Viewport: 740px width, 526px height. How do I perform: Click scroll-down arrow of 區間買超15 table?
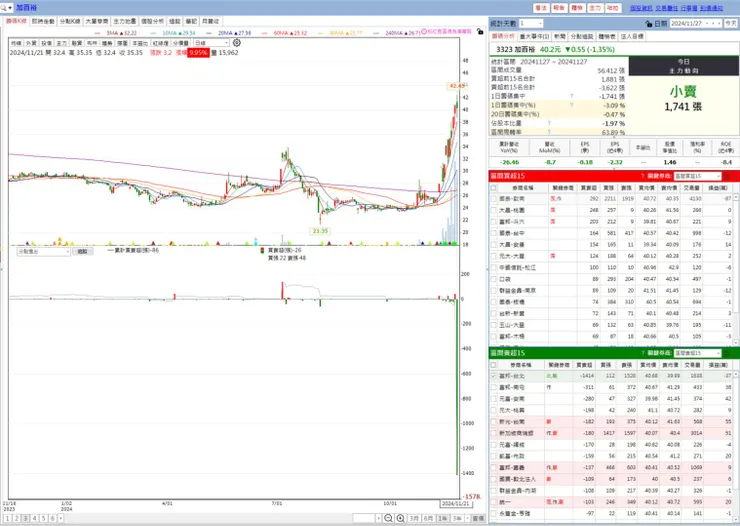click(x=736, y=342)
